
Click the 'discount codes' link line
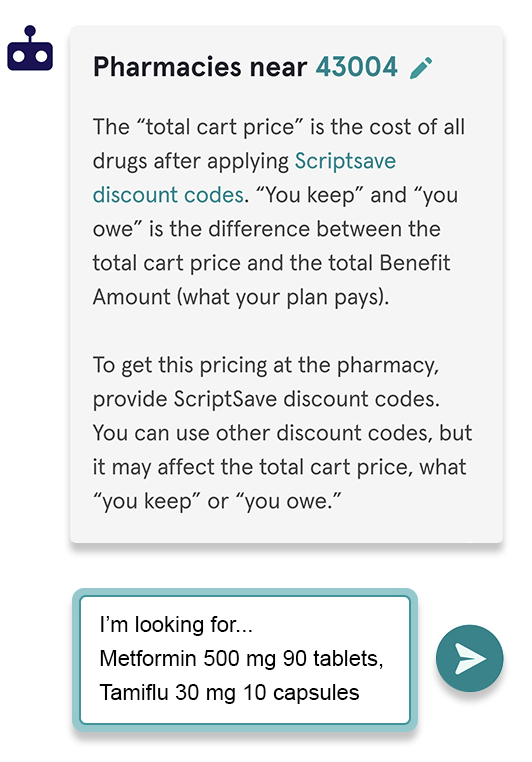pyautogui.click(x=168, y=195)
